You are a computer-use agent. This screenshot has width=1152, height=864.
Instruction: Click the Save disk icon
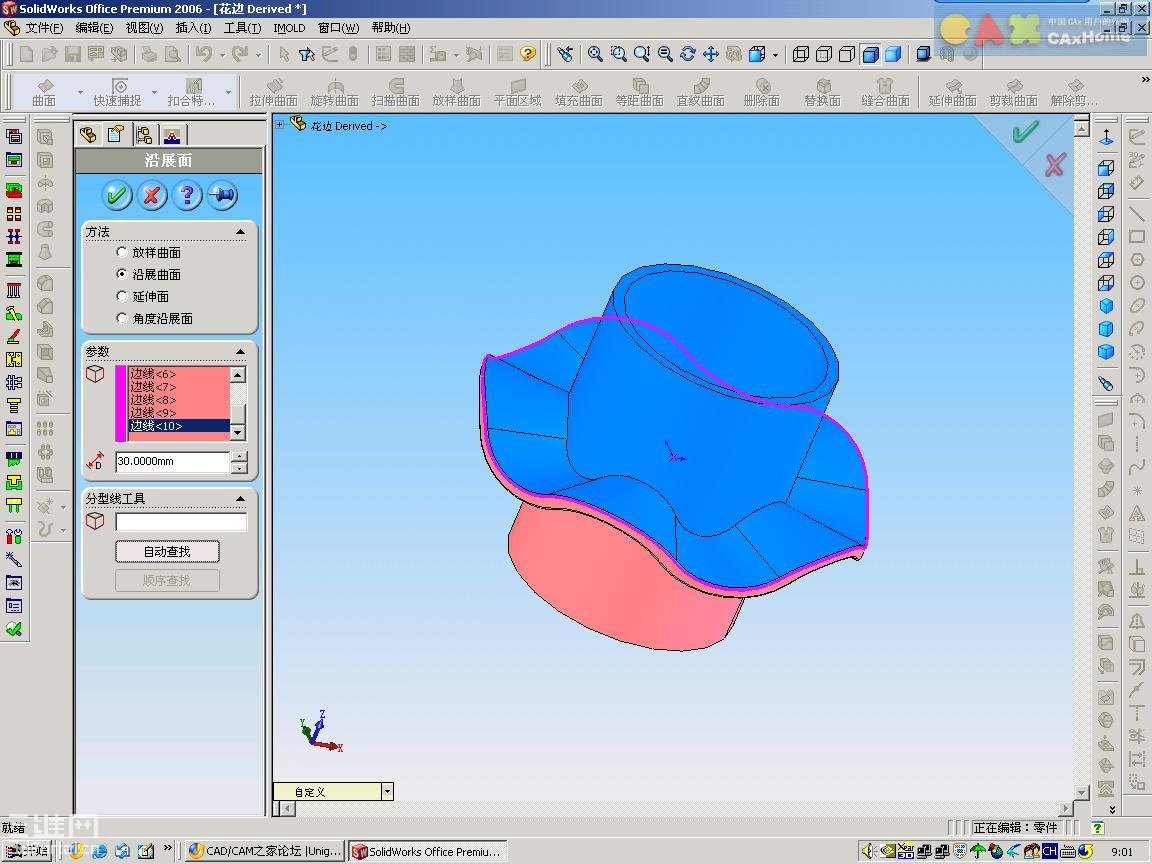tap(73, 54)
